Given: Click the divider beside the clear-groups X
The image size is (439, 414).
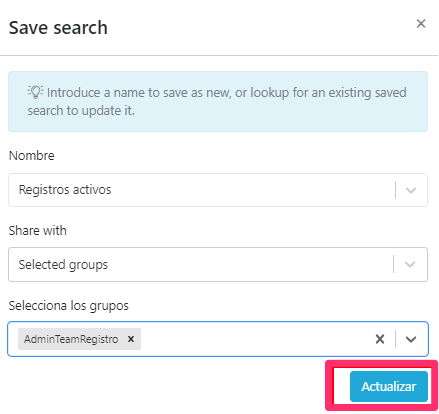Looking at the screenshot, I should pyautogui.click(x=395, y=339).
